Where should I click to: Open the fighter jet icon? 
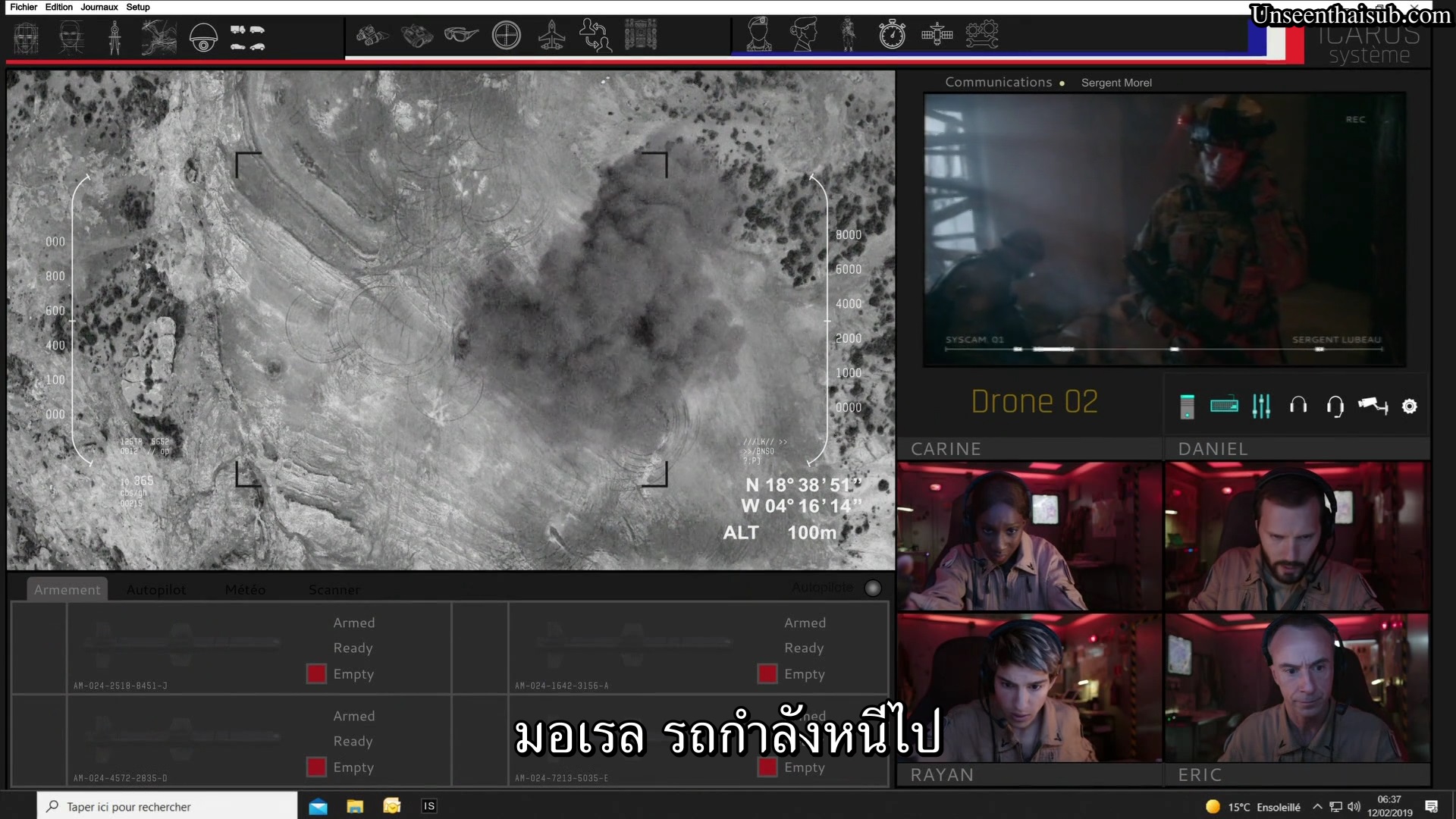pos(551,35)
